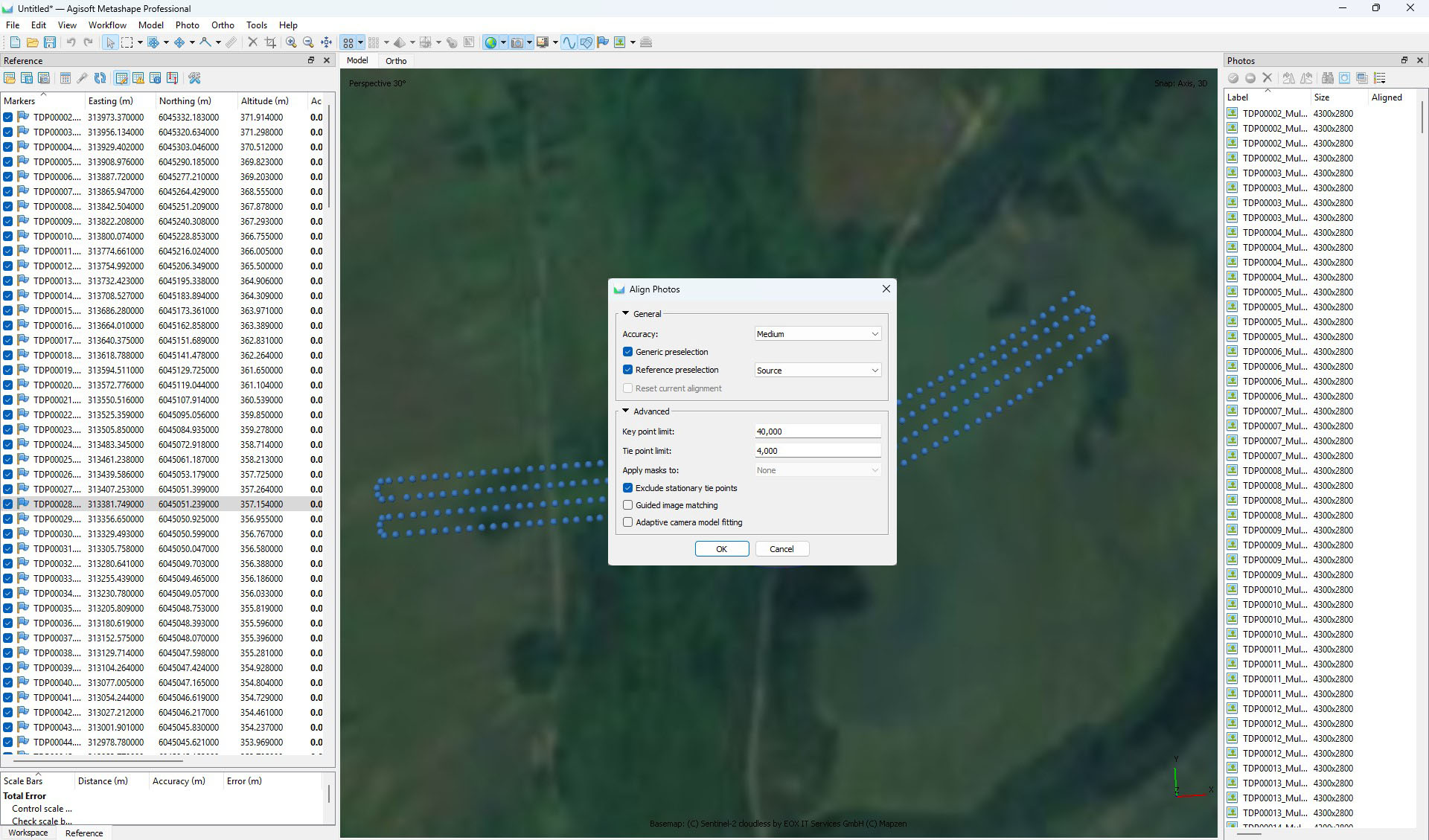Open the draw polyline tool dropdown arrow
Screen dimensions: 1429x840
coord(218,42)
